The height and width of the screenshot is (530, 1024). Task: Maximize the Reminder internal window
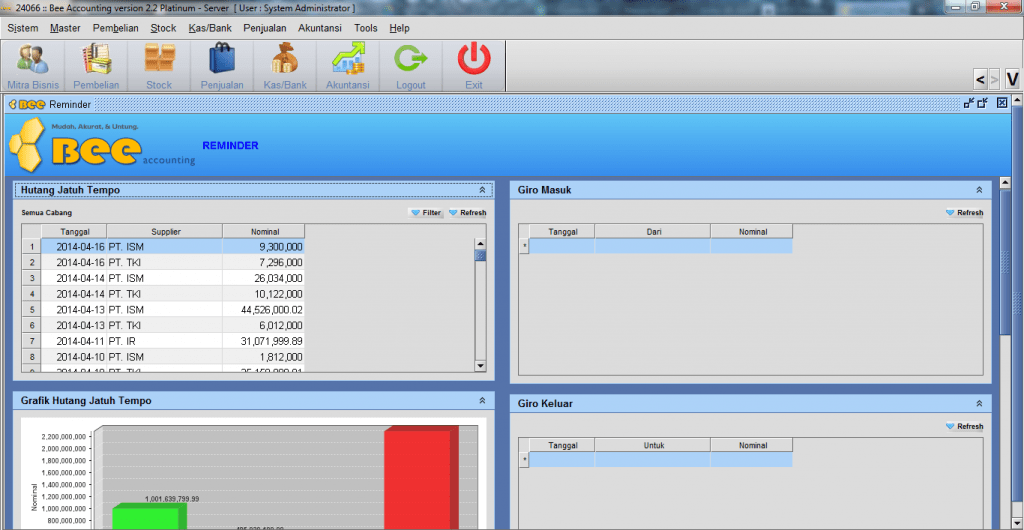(x=982, y=102)
